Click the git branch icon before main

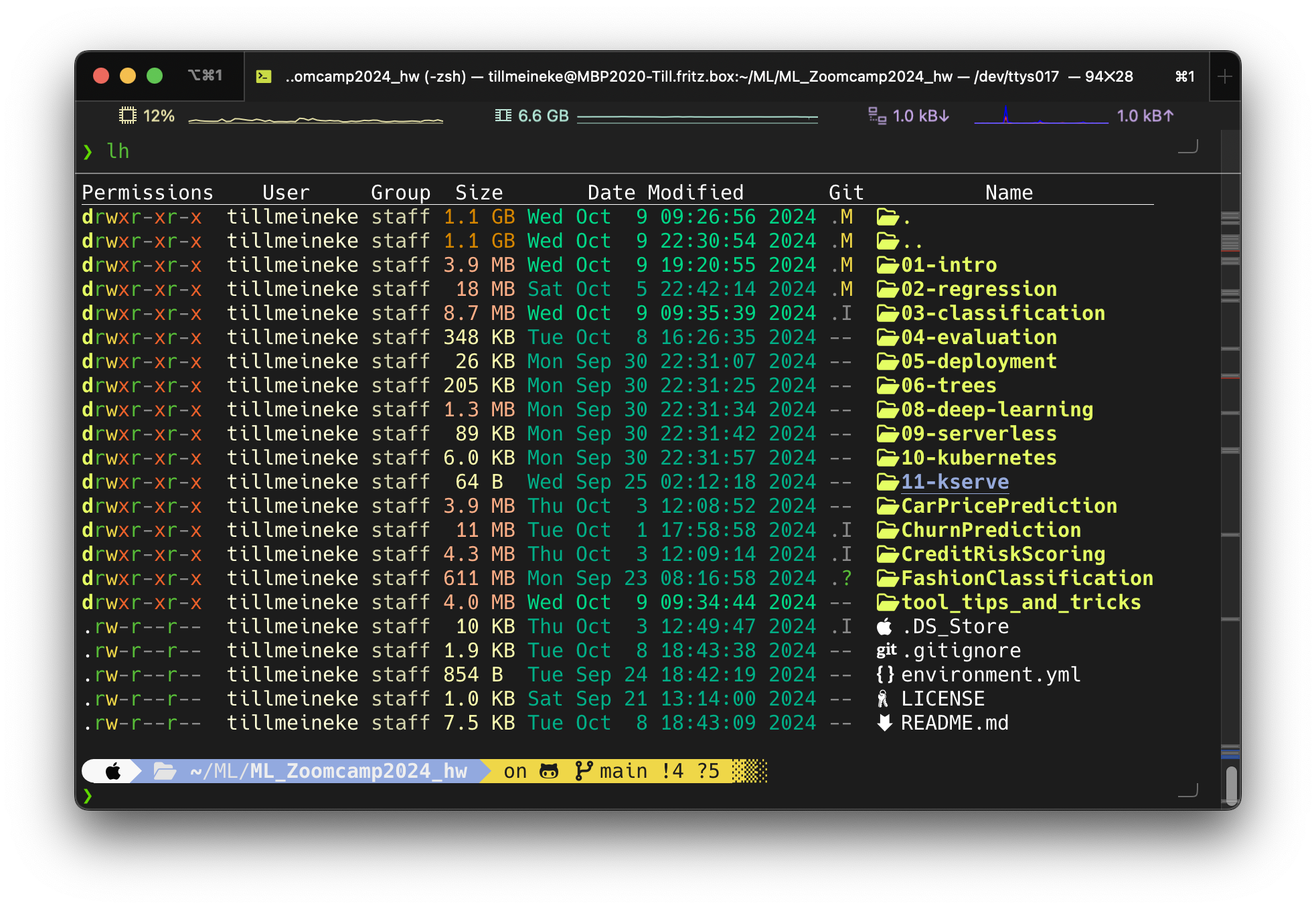tap(584, 771)
